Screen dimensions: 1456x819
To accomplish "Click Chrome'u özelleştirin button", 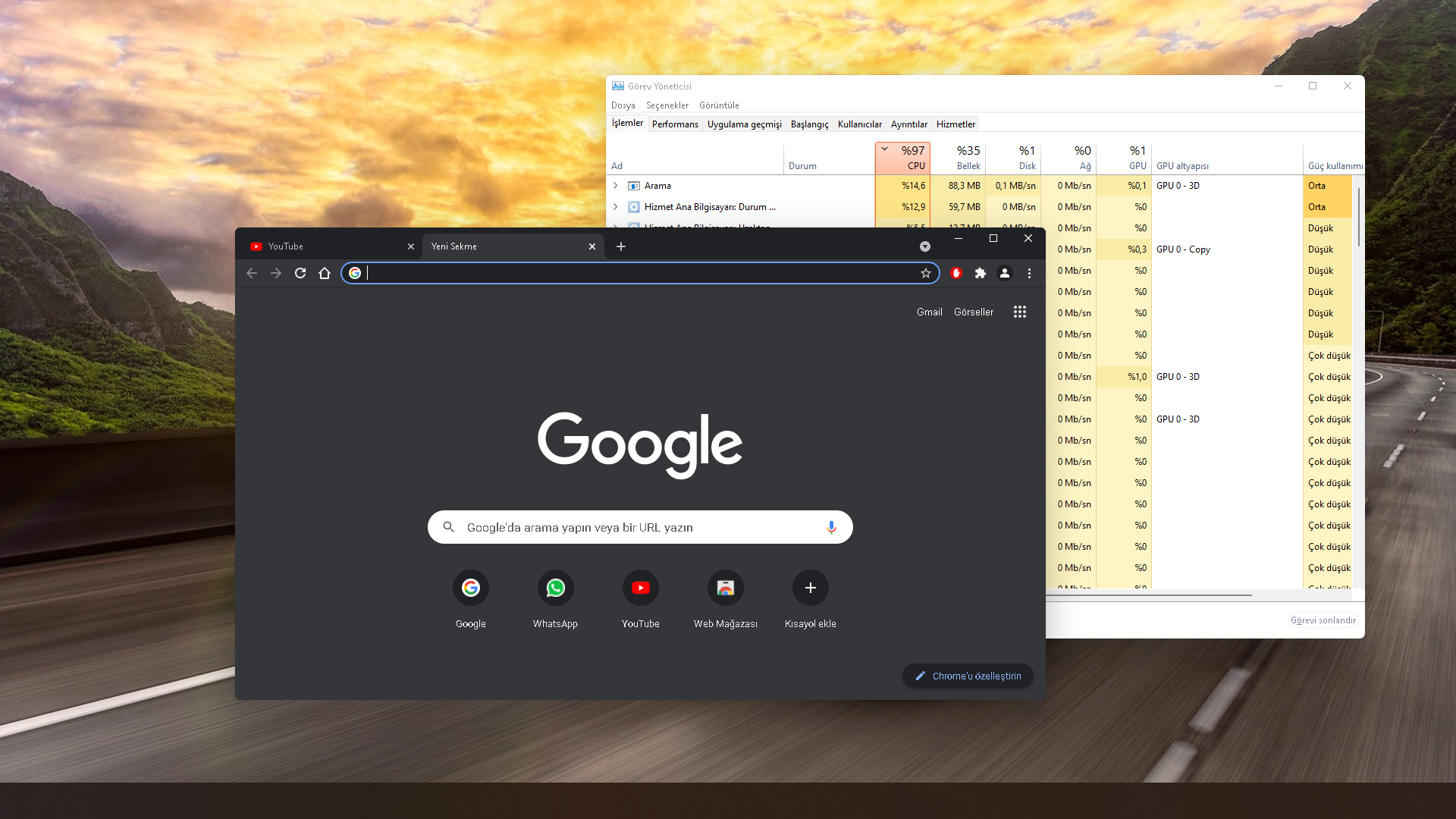I will (x=968, y=676).
